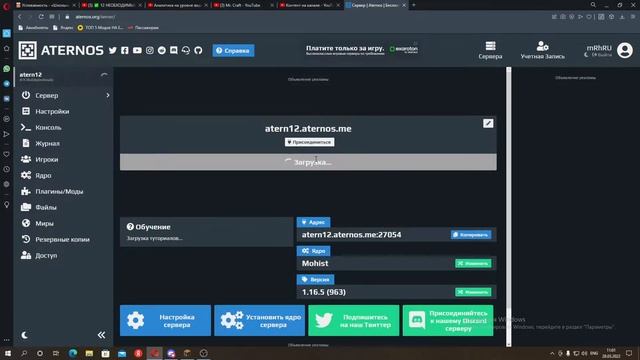640x360 pixels.
Task: Open a new browser tab plus button
Action: click(x=413, y=5)
